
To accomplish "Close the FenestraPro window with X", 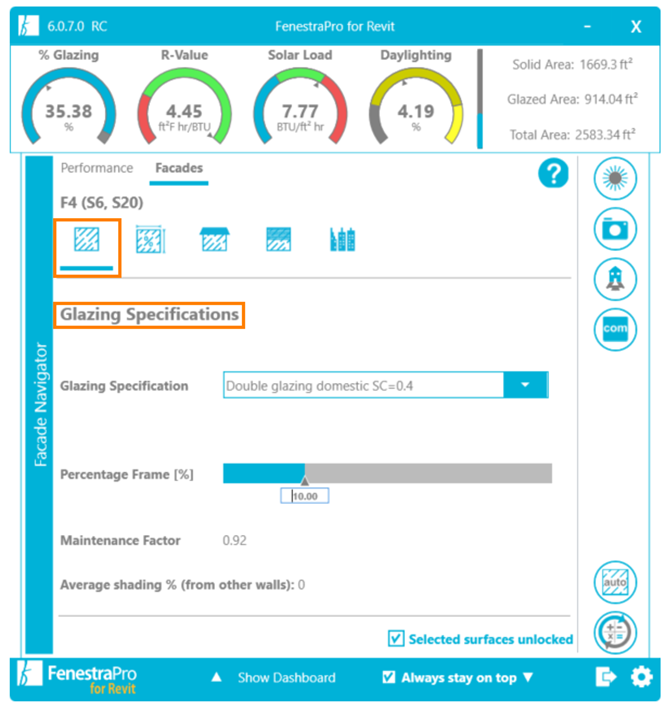I will pyautogui.click(x=636, y=26).
